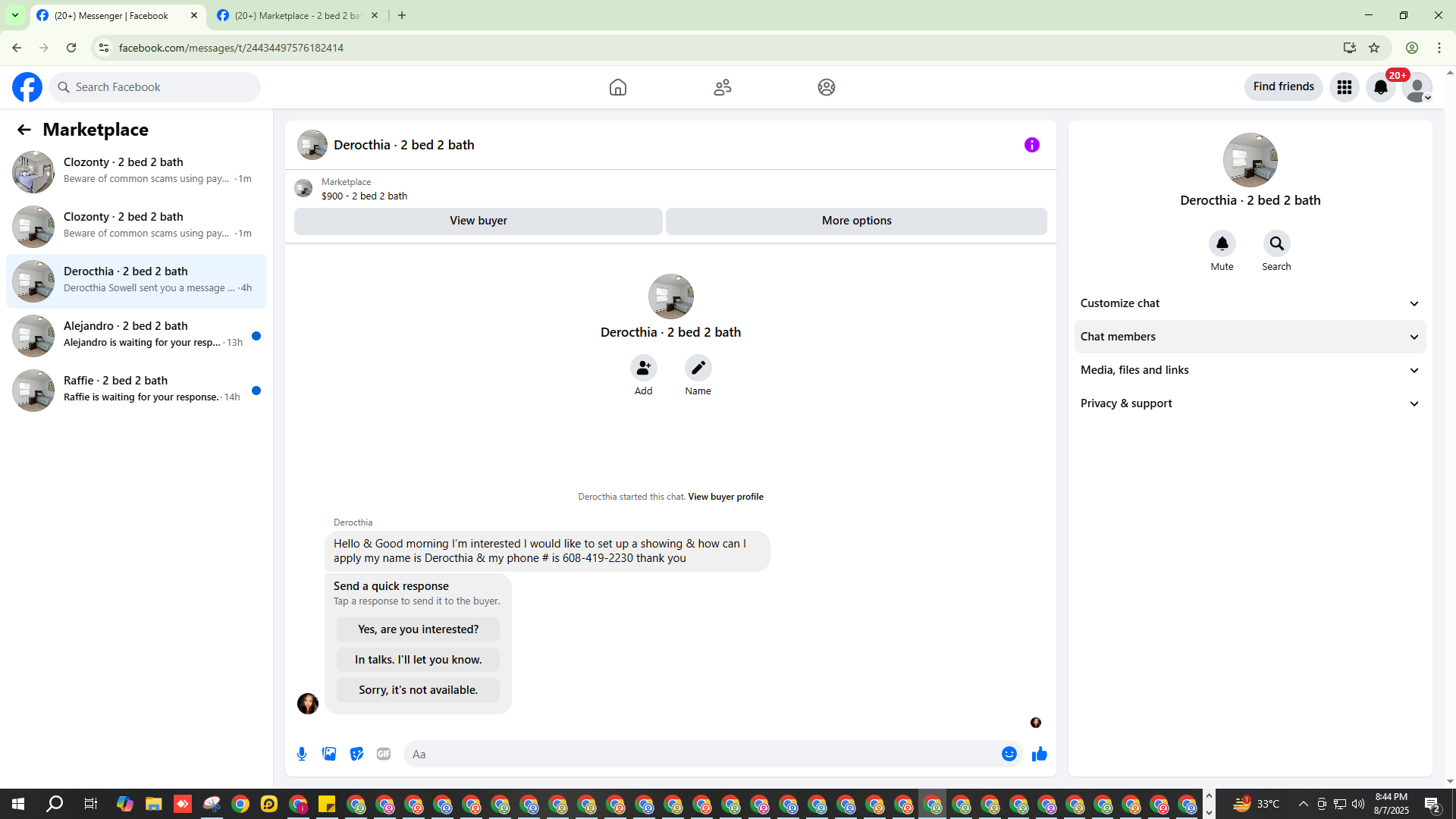Open Task View on taskbar

click(91, 804)
